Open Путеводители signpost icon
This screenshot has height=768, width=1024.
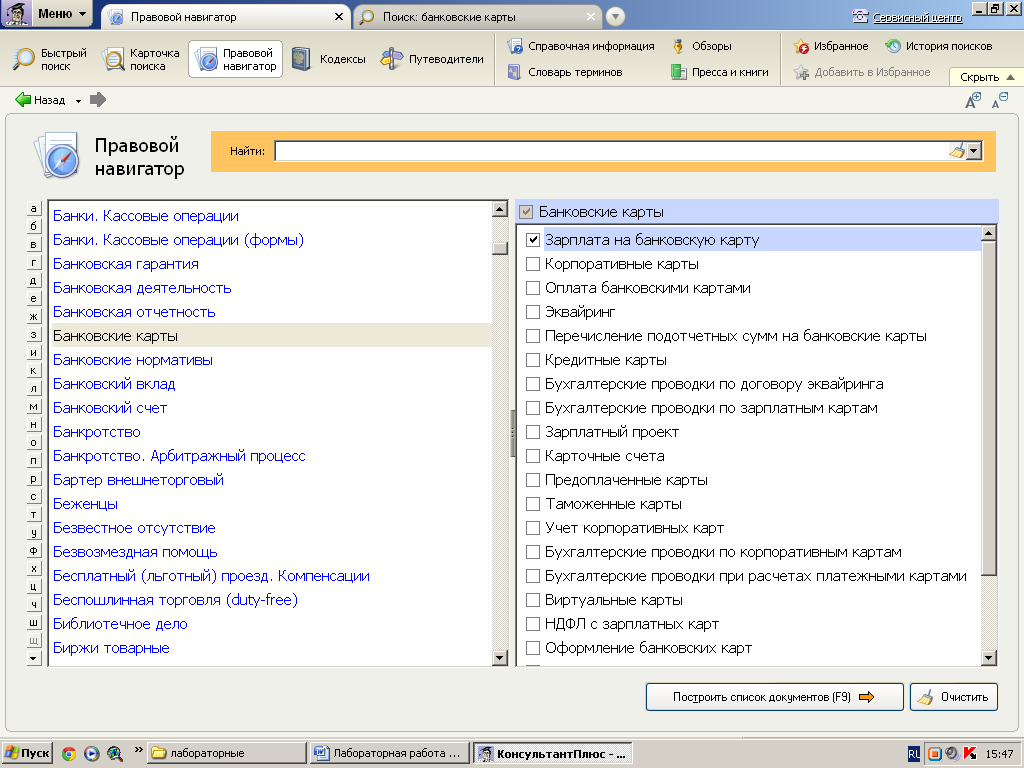(391, 59)
